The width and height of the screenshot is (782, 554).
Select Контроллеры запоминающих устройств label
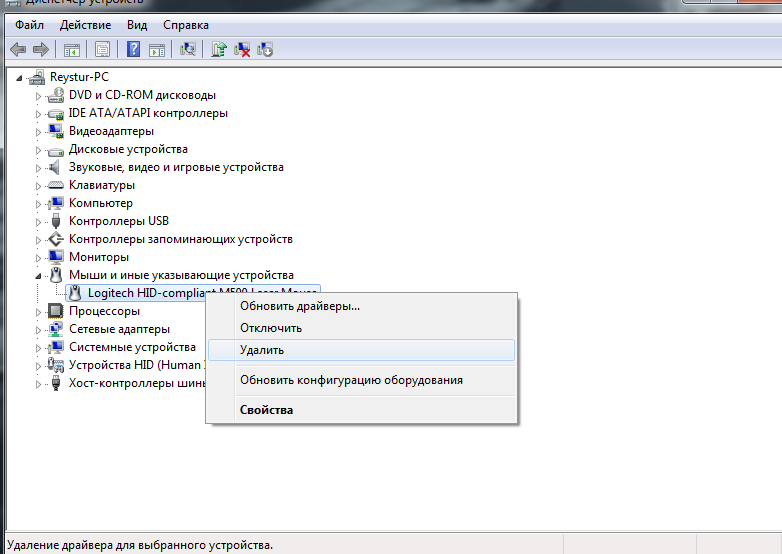tap(181, 239)
